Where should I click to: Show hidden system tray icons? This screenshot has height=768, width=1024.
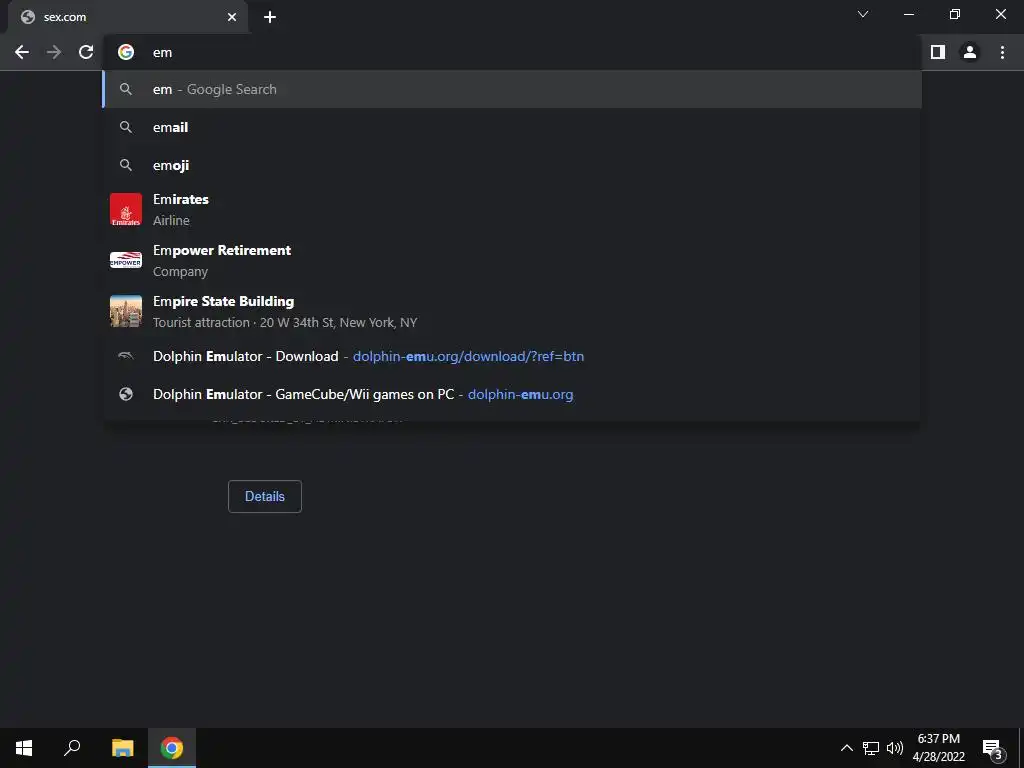click(846, 748)
